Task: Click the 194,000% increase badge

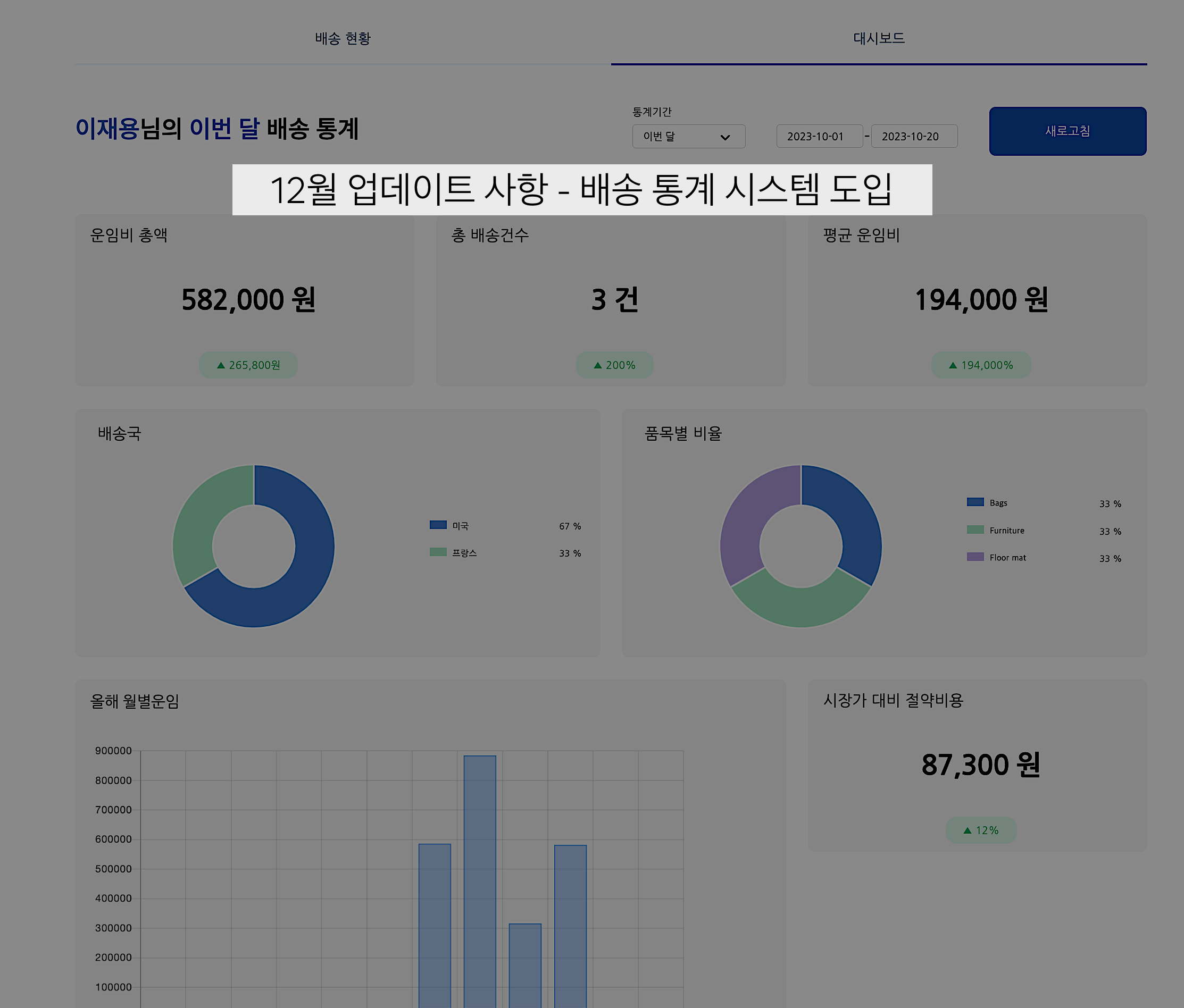Action: (981, 365)
